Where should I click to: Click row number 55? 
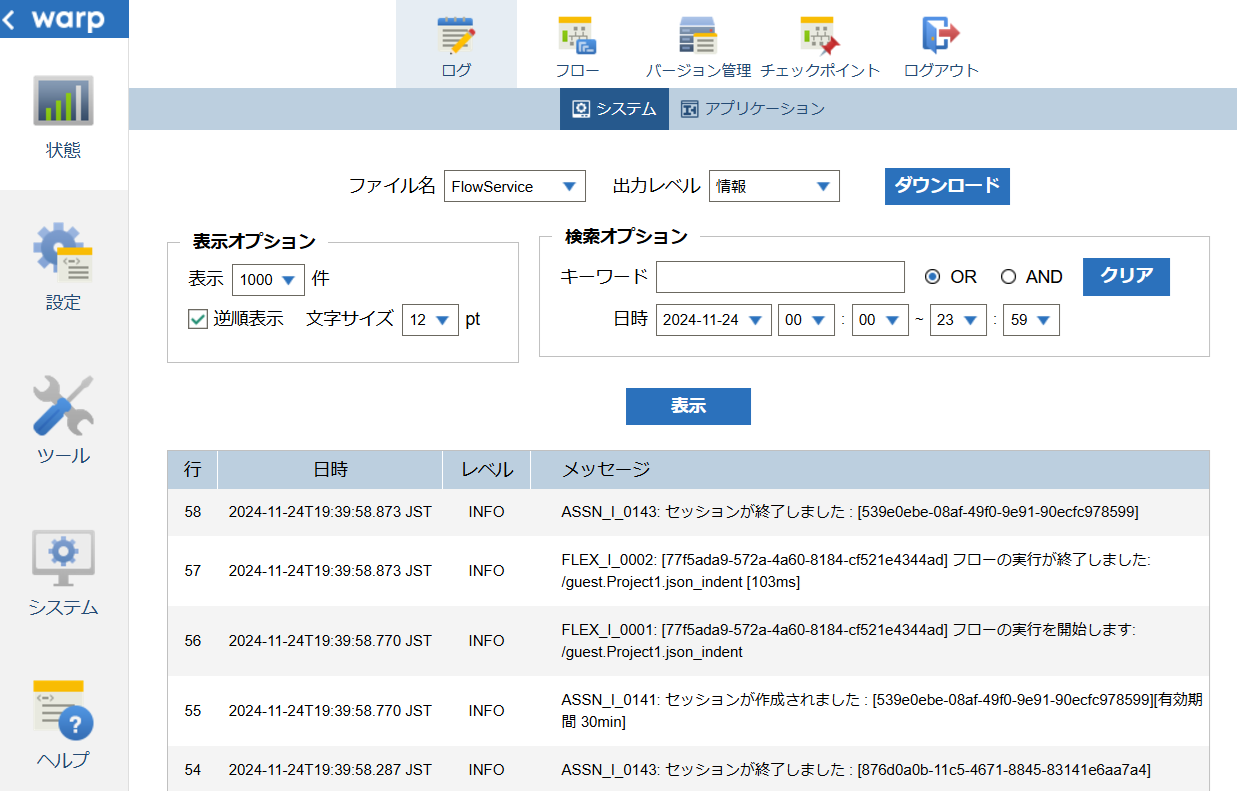pos(193,711)
